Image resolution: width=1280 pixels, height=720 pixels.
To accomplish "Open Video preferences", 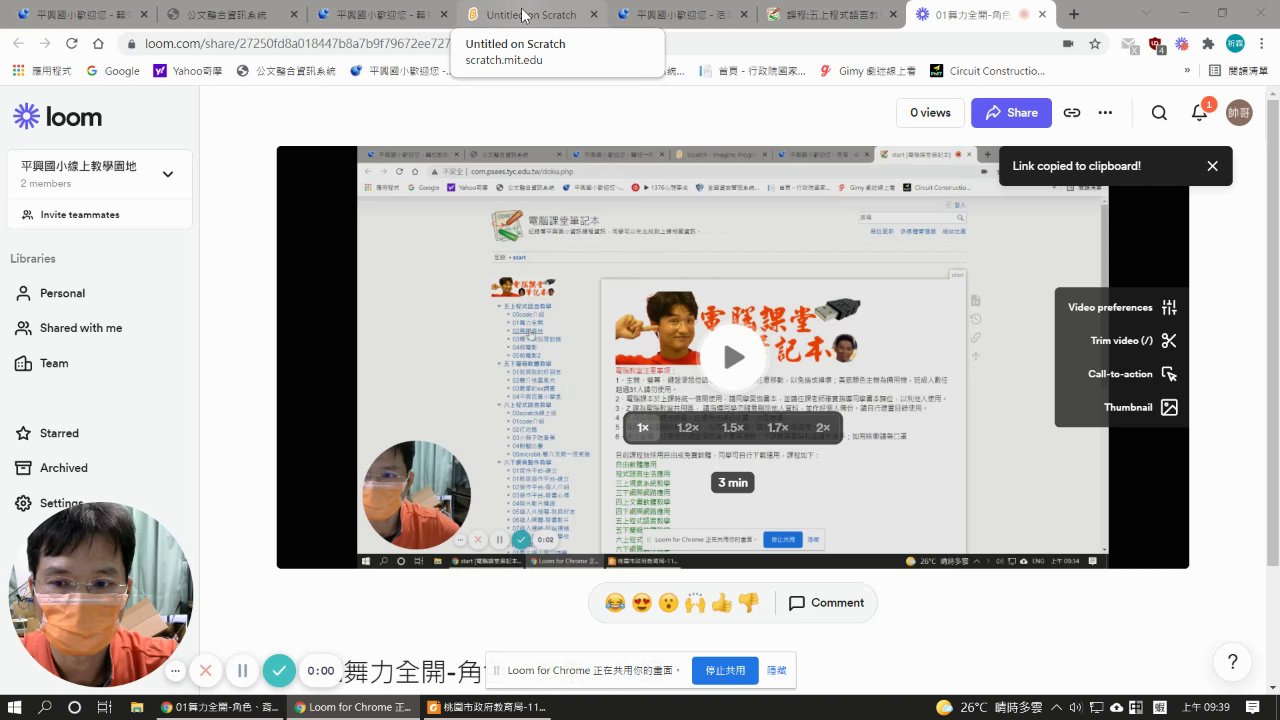I will (1121, 308).
